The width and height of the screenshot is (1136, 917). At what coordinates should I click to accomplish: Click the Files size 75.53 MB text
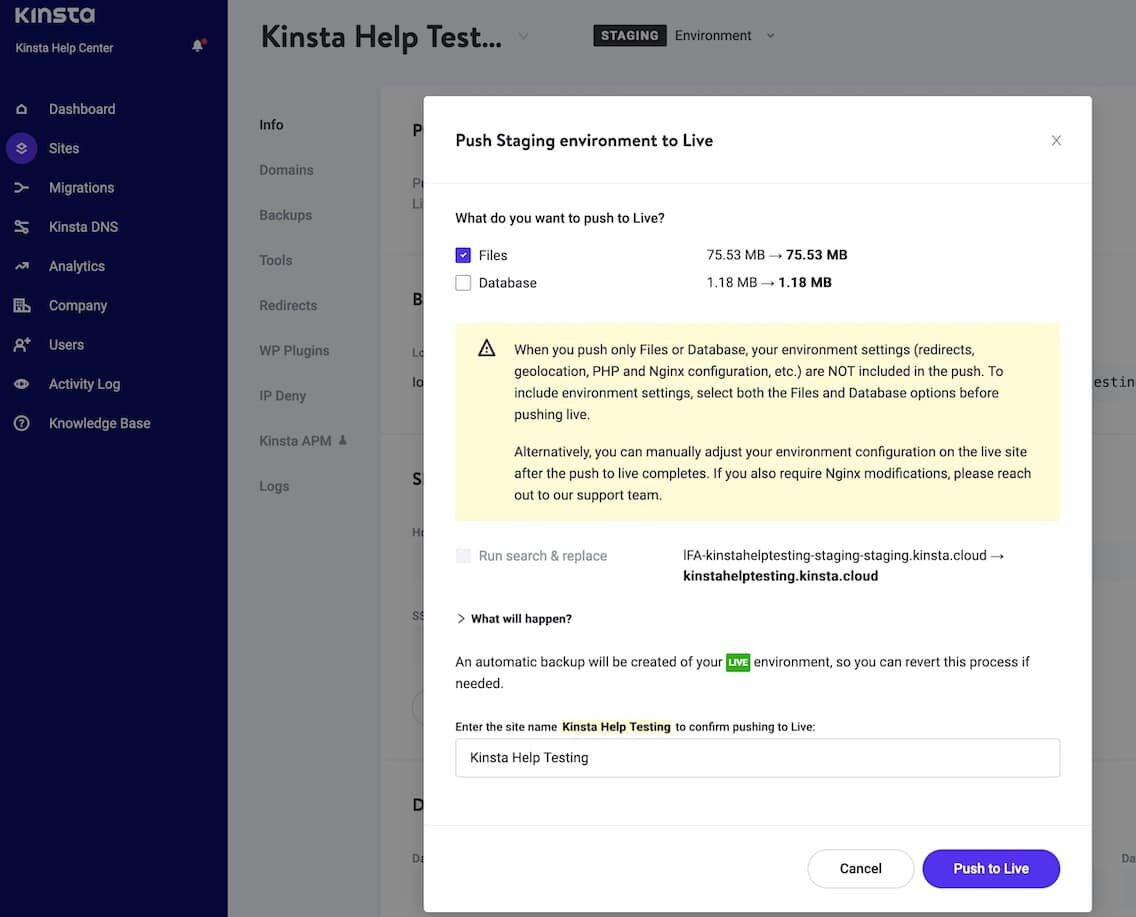[777, 255]
